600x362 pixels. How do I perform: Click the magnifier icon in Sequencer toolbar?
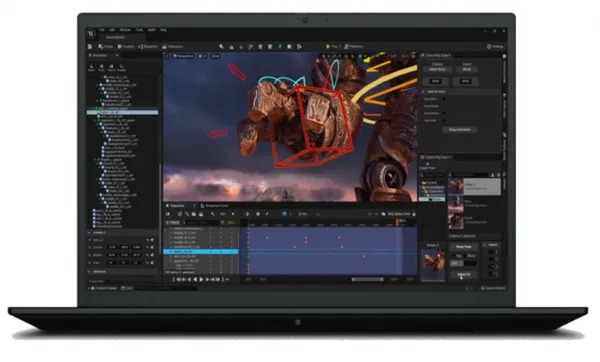(x=187, y=214)
